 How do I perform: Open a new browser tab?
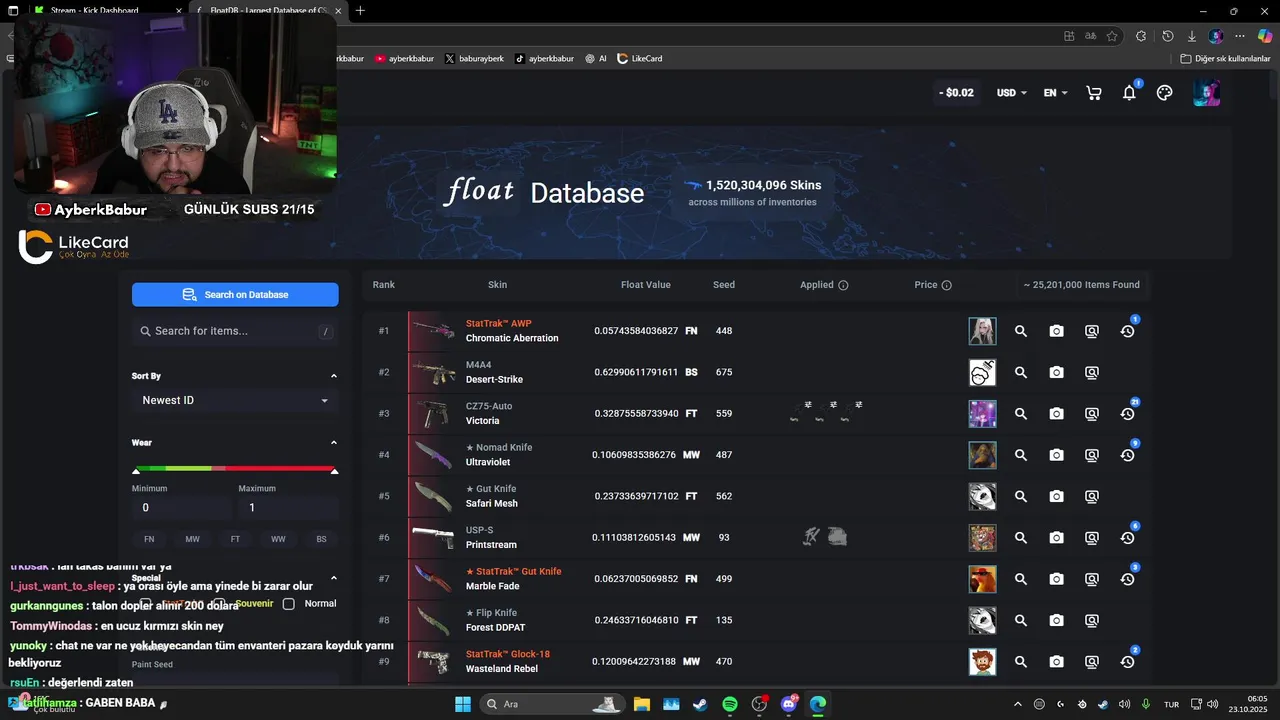coord(360,11)
